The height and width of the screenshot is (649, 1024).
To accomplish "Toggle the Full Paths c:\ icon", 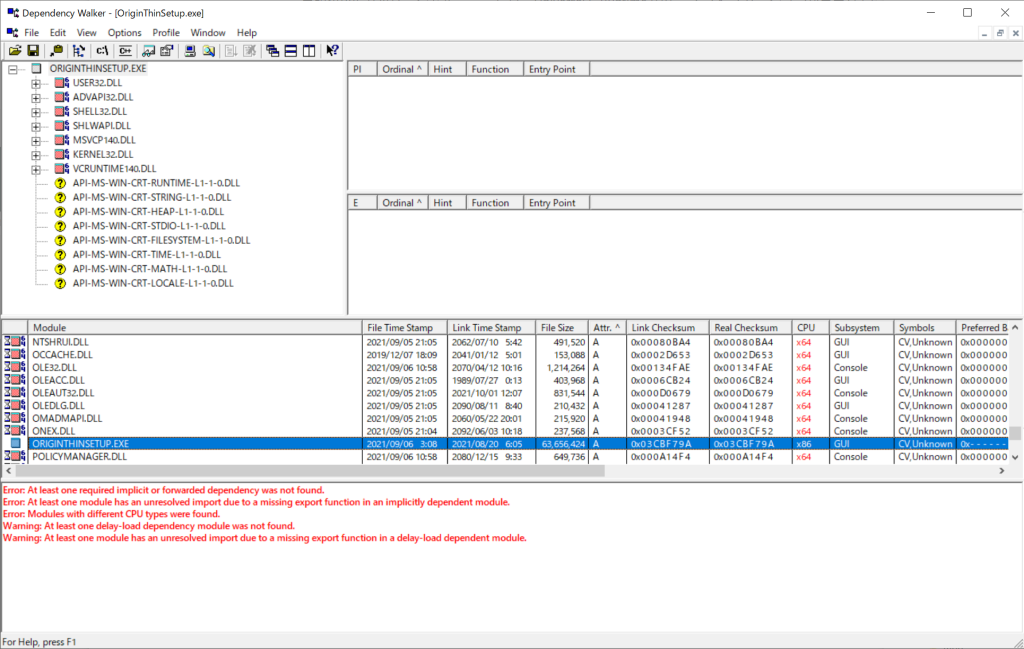I will point(103,51).
